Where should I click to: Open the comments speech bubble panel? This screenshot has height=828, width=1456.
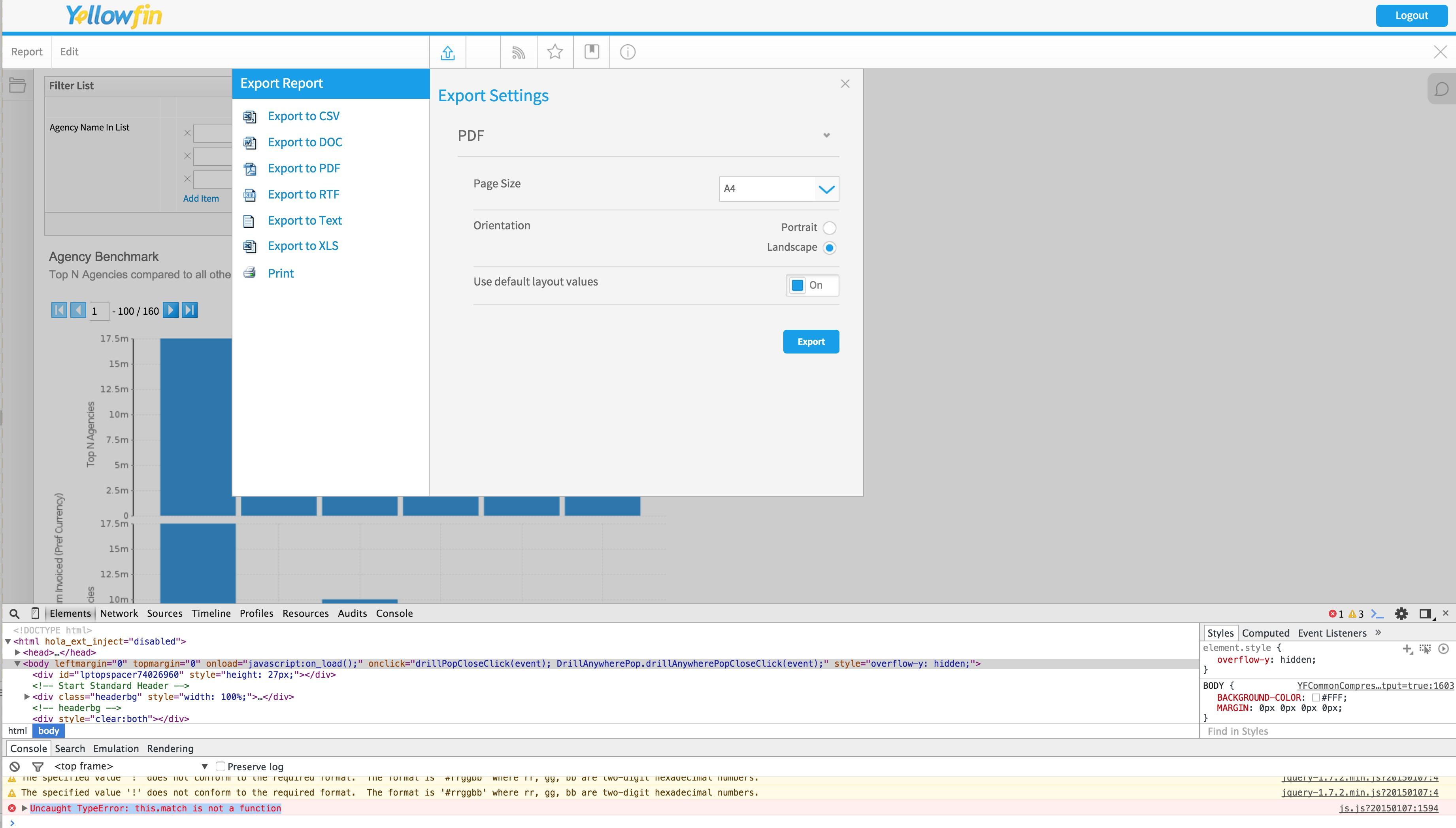coord(1441,89)
